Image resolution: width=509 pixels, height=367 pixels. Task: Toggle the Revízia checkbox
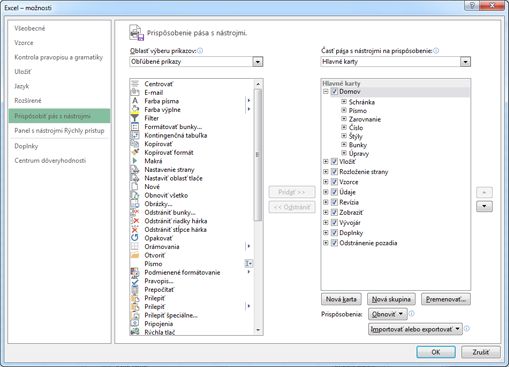point(334,202)
